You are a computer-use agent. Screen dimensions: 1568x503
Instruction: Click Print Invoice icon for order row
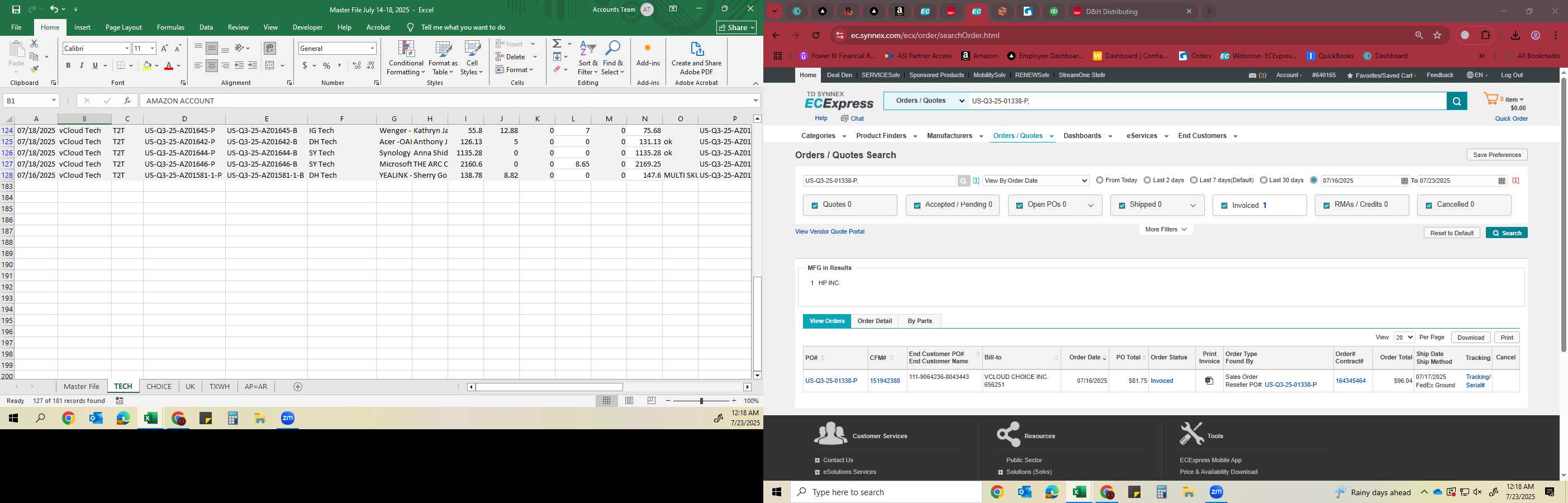[1209, 381]
